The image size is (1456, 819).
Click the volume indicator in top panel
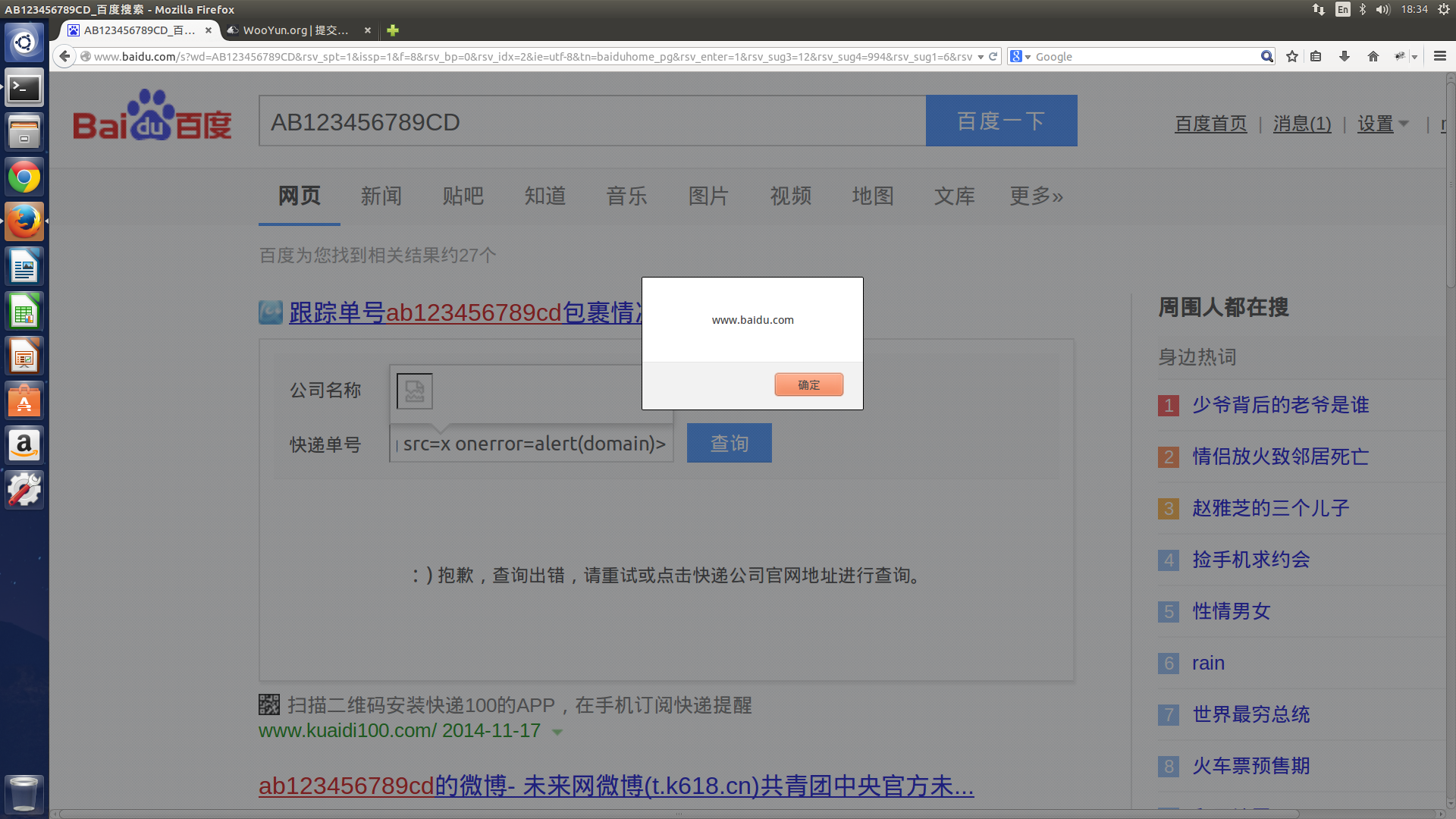click(1383, 9)
